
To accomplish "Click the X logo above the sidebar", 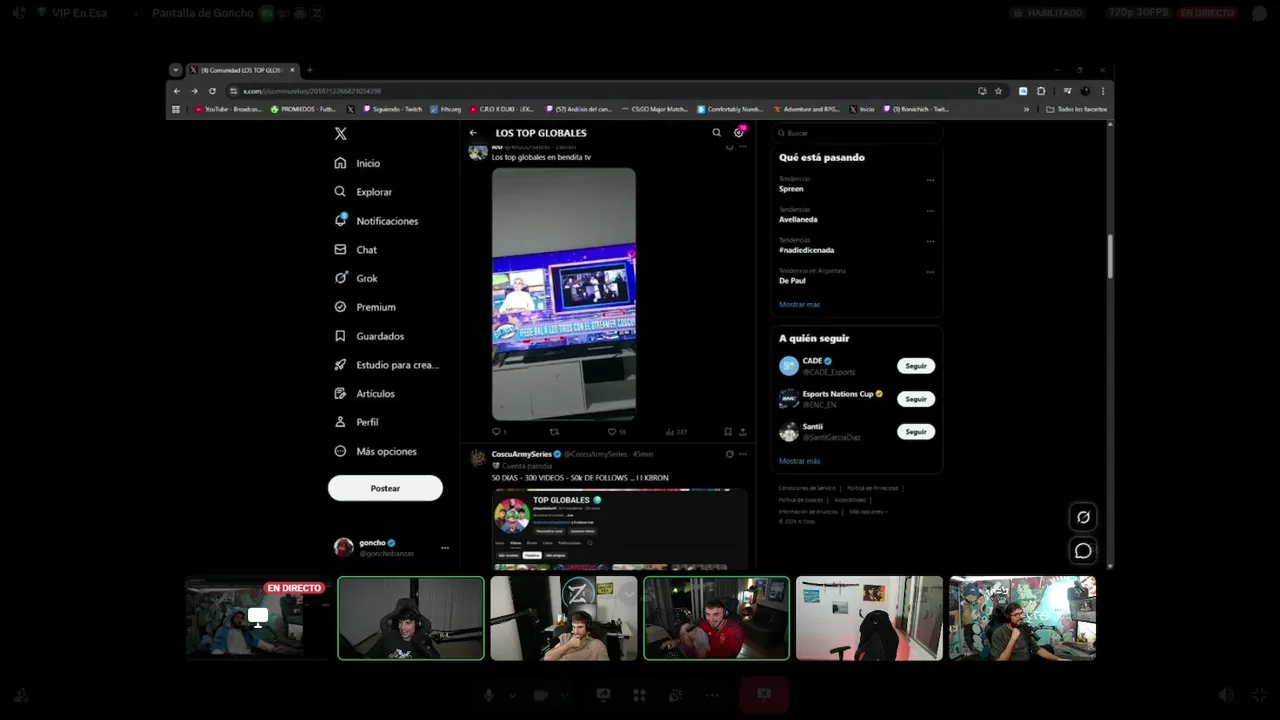I will (340, 133).
